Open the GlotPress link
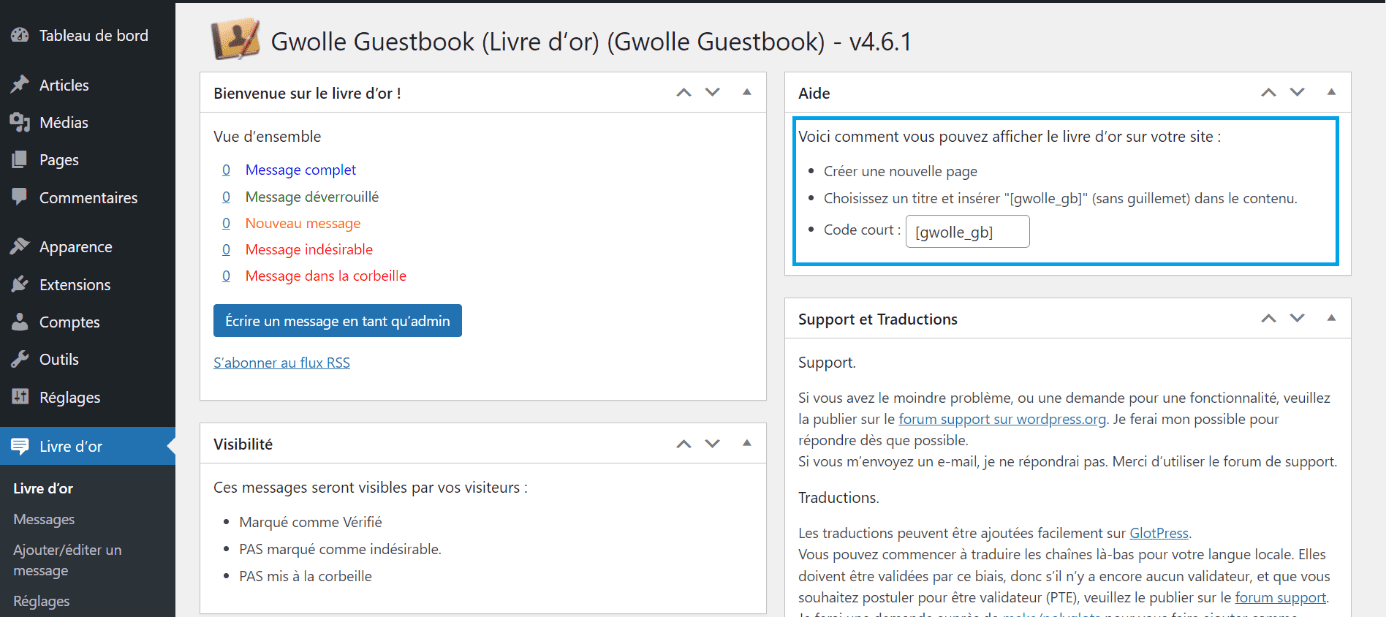Image resolution: width=1386 pixels, height=617 pixels. 1160,533
